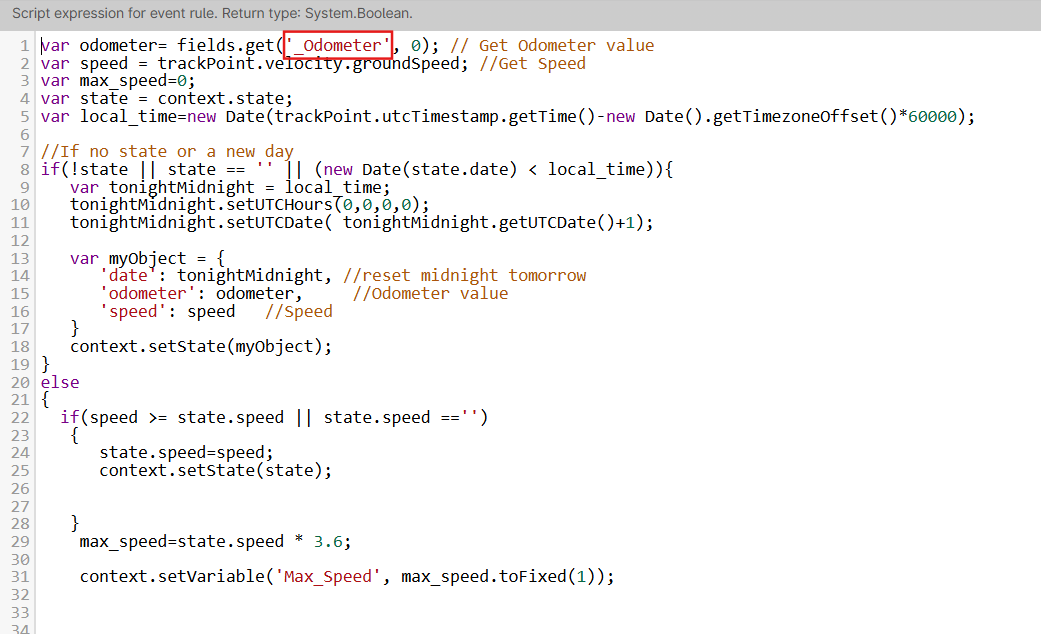Click the '//If no state or a new day' comment
The image size is (1041, 637).
(x=167, y=151)
